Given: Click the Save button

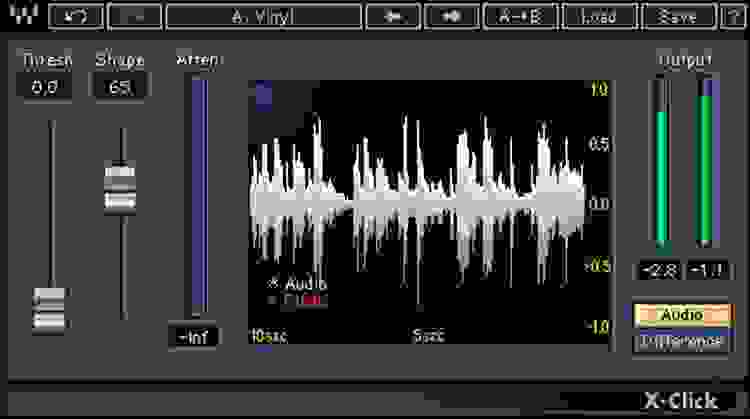Looking at the screenshot, I should [x=678, y=17].
